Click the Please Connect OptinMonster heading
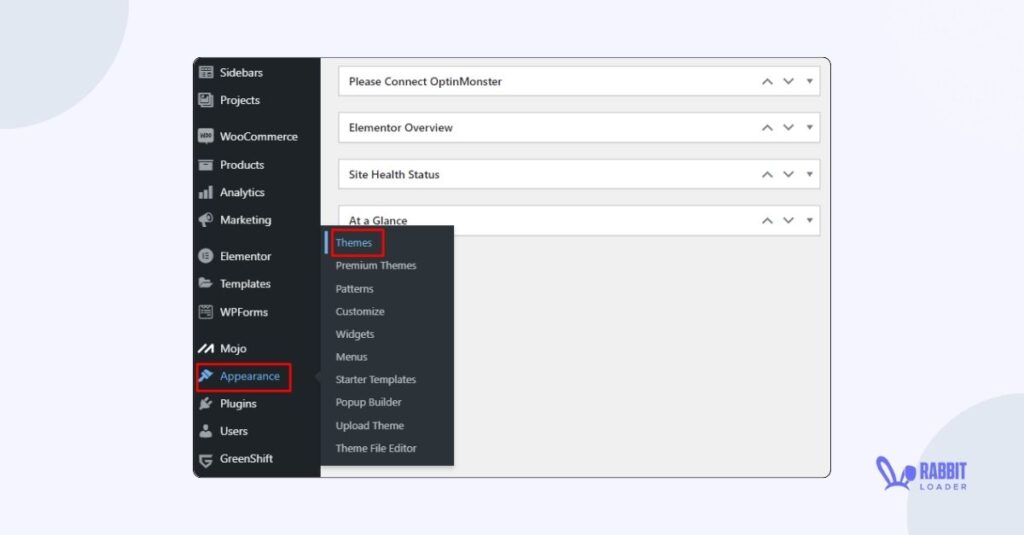The width and height of the screenshot is (1024, 535). (x=425, y=82)
